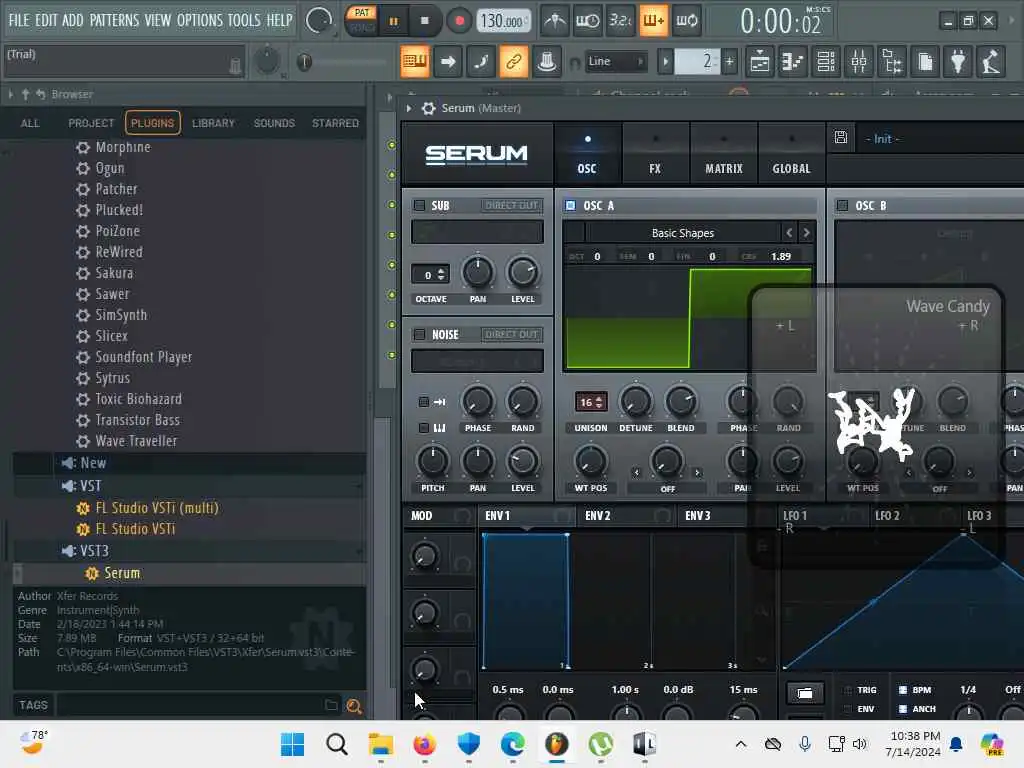Enable the OSC B checkbox
Viewport: 1024px width, 768px height.
(x=842, y=206)
